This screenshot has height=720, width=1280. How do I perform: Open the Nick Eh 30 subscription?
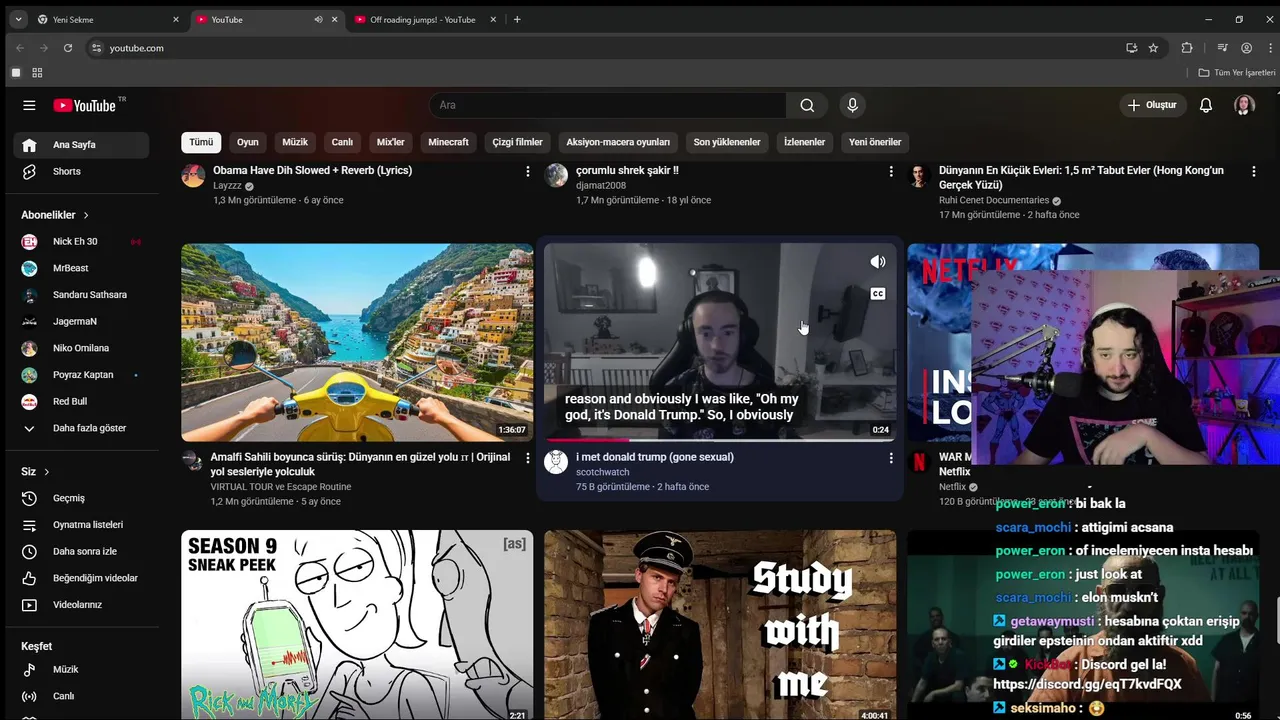(81, 241)
